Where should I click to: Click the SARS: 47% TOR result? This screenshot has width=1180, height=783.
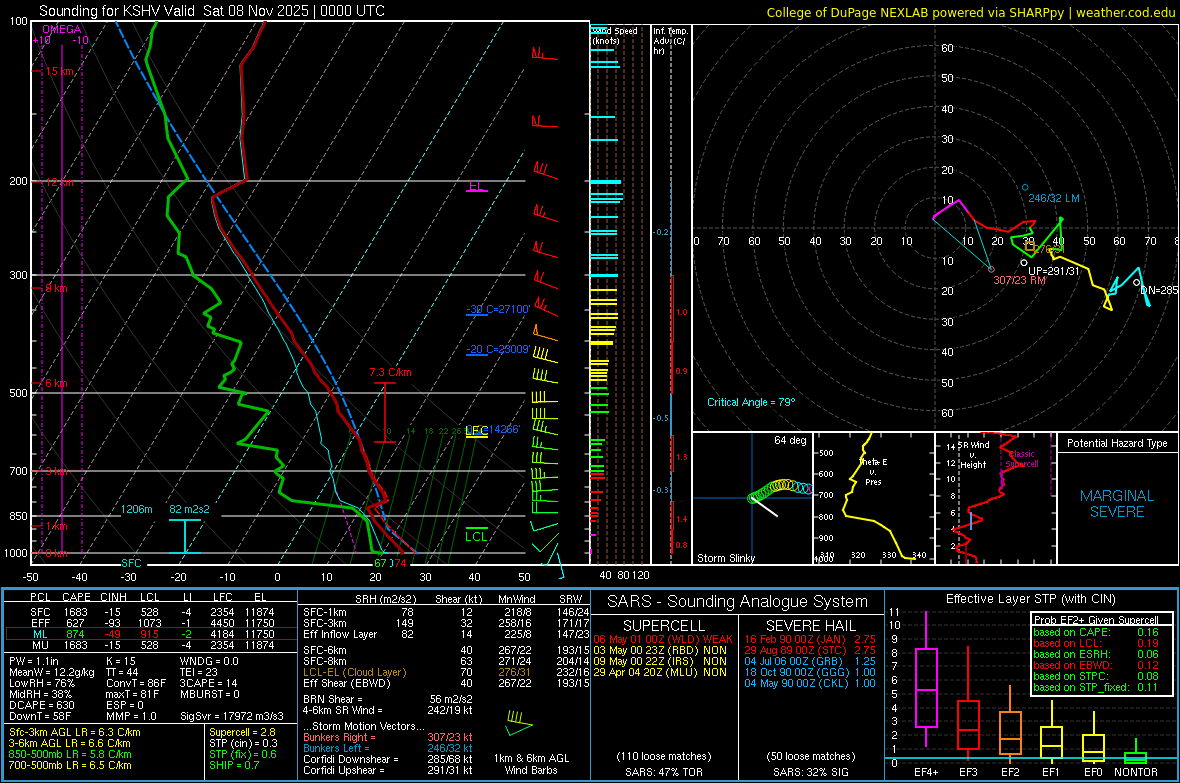tap(663, 772)
